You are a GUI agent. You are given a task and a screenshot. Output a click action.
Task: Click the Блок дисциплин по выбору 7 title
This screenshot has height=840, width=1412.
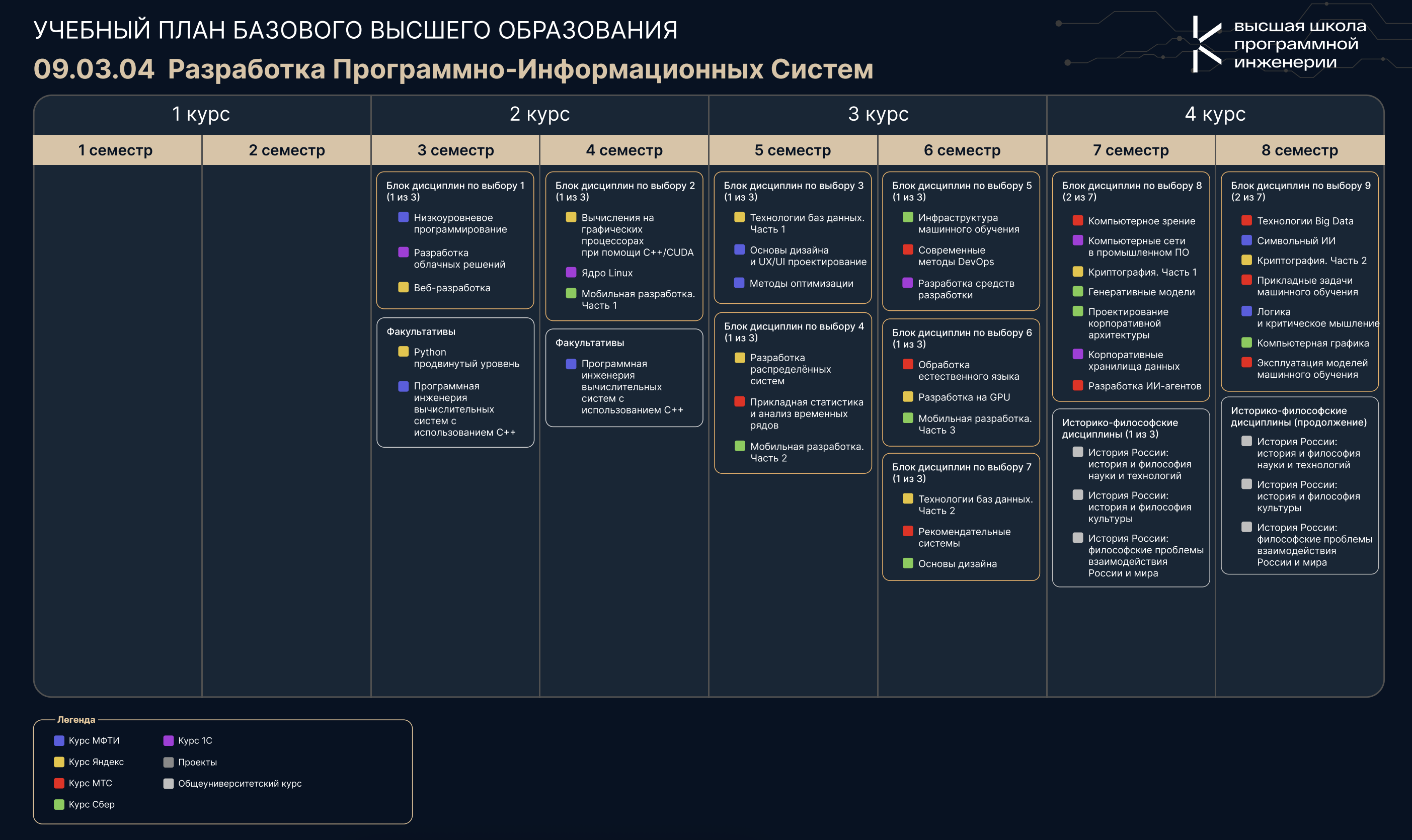point(961,467)
